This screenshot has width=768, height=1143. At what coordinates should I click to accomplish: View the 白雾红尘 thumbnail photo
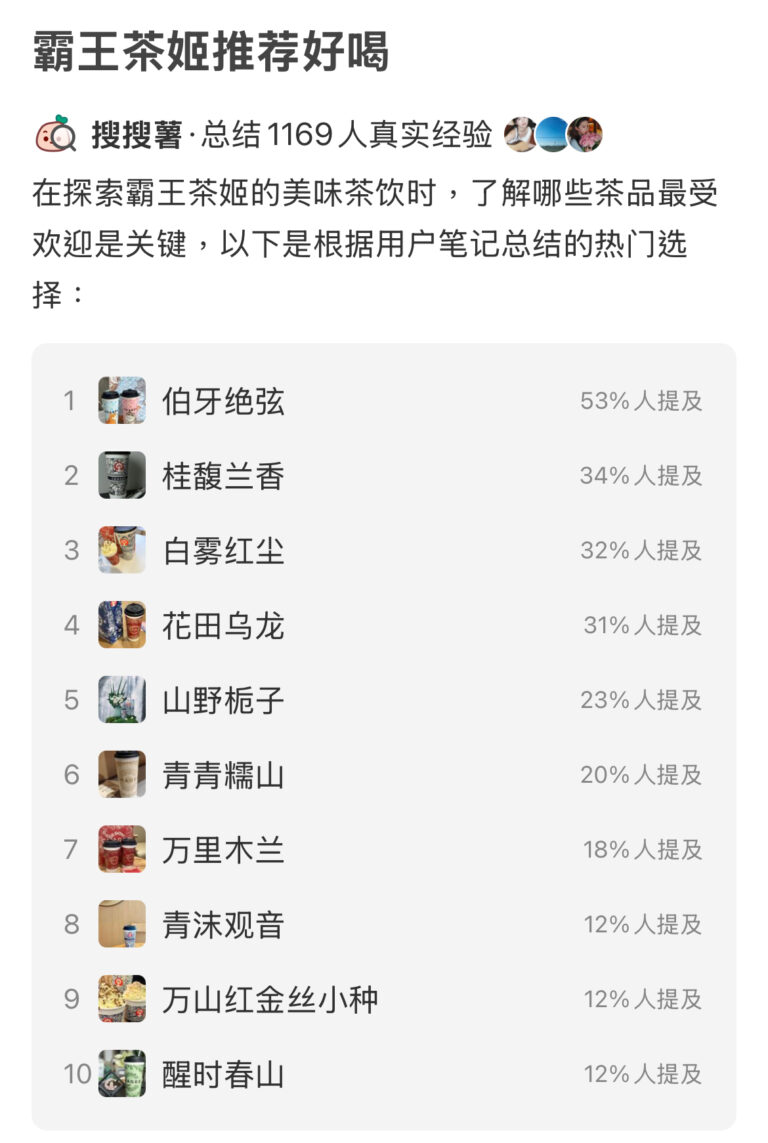point(122,550)
